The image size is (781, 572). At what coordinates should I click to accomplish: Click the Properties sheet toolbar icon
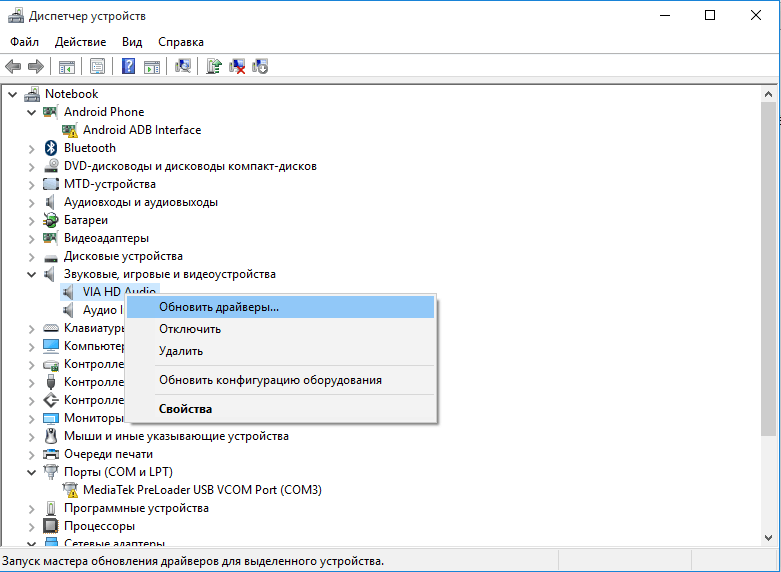[x=97, y=67]
